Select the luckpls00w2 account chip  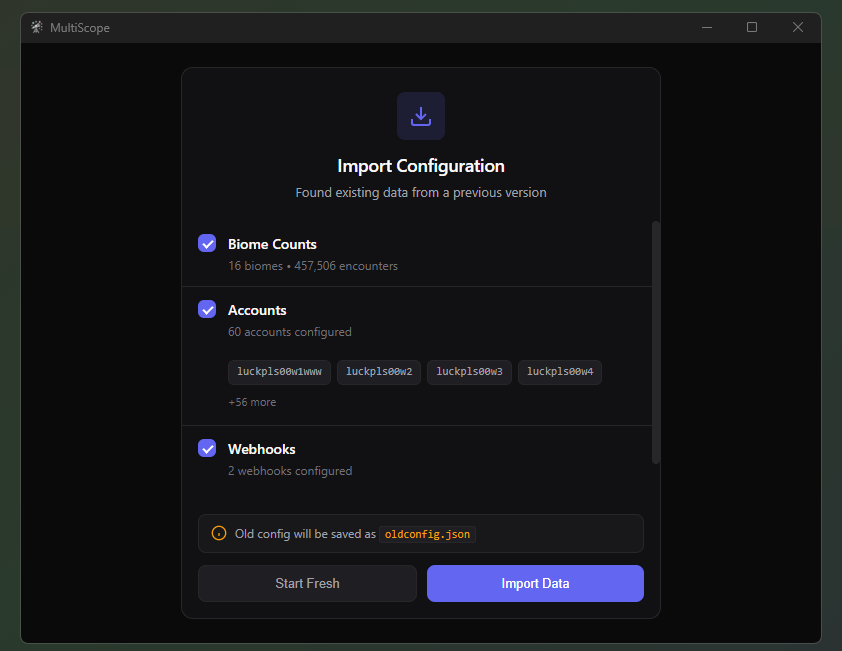click(378, 372)
